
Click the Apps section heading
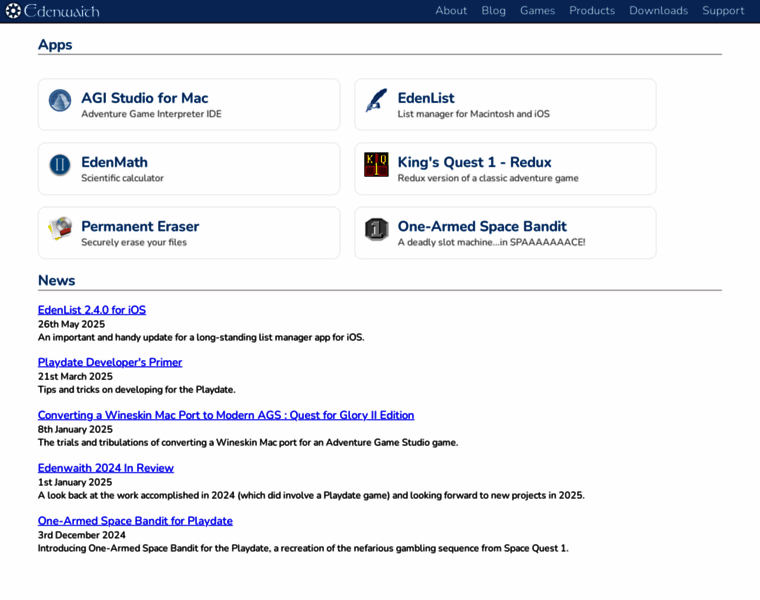pos(55,45)
